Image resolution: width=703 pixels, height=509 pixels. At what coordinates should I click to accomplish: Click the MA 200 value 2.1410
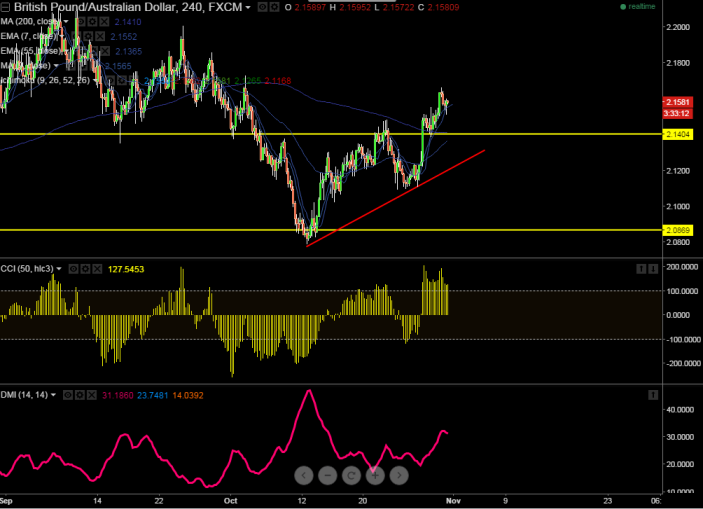click(x=128, y=22)
